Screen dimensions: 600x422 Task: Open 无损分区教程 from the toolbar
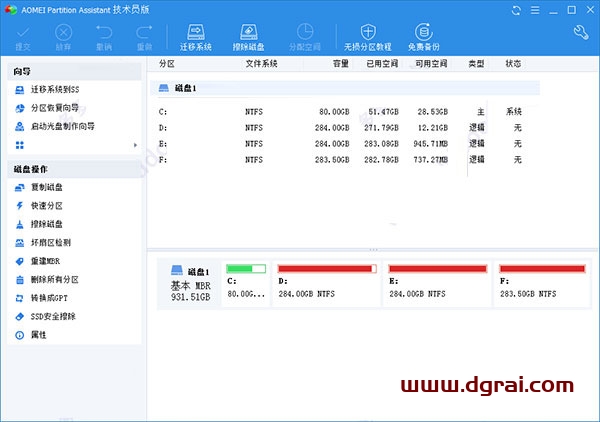pyautogui.click(x=369, y=38)
